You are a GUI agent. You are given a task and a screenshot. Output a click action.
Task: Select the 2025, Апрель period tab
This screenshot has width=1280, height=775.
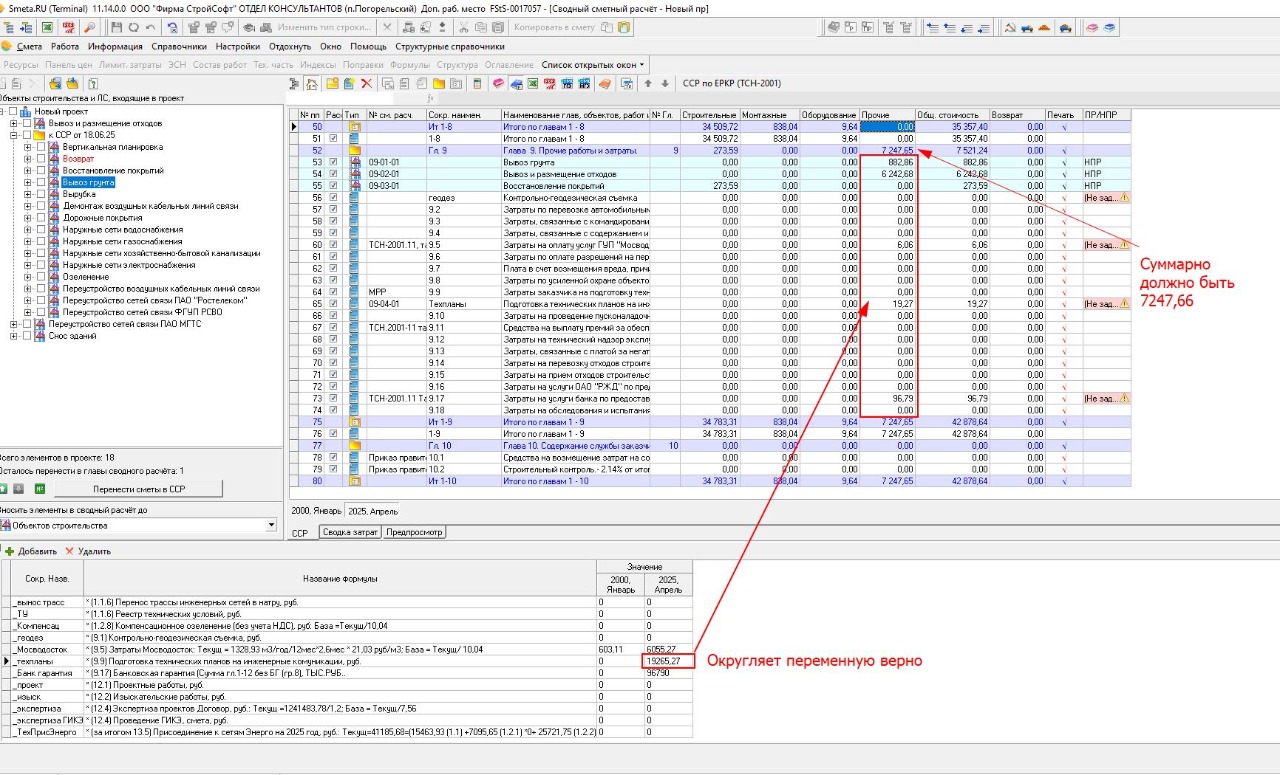click(371, 511)
